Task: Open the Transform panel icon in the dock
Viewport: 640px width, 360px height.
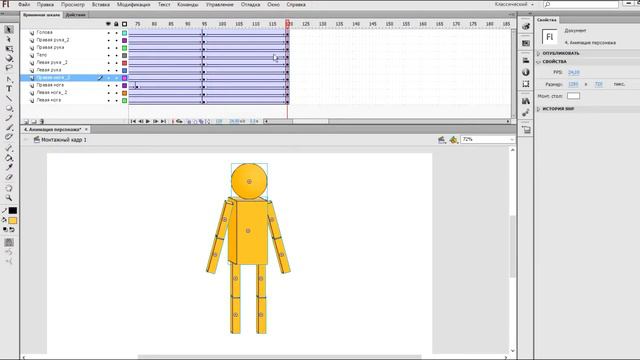Action: (x=526, y=84)
